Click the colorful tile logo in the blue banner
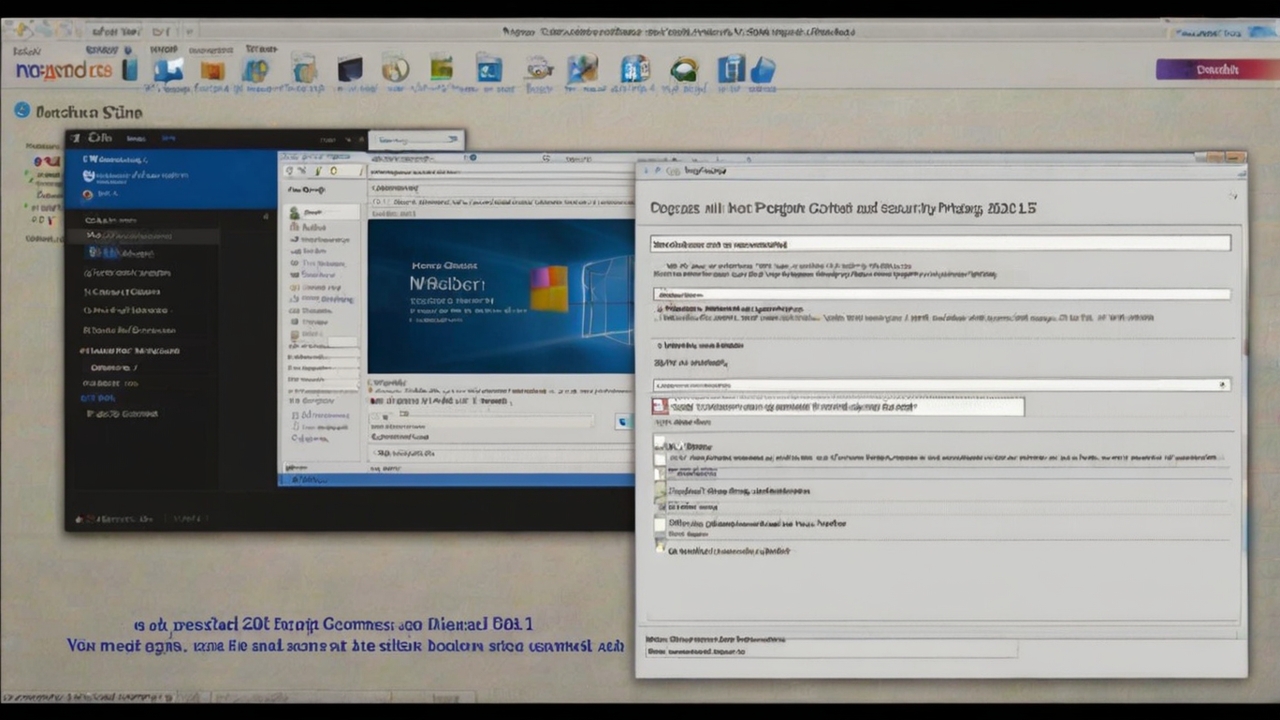 coord(549,287)
